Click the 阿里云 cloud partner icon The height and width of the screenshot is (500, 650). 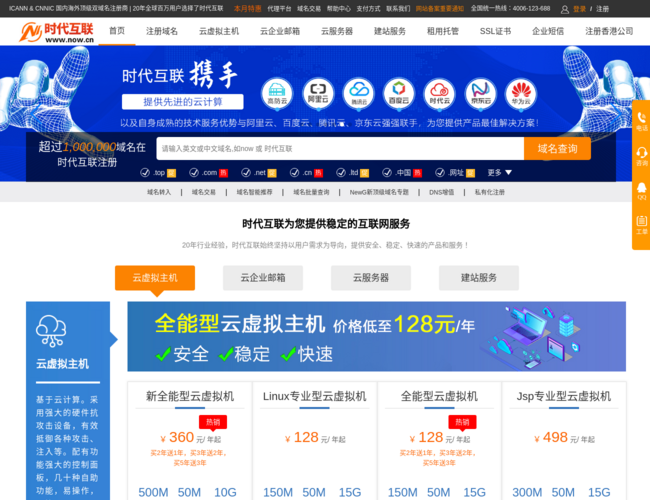pyautogui.click(x=318, y=93)
